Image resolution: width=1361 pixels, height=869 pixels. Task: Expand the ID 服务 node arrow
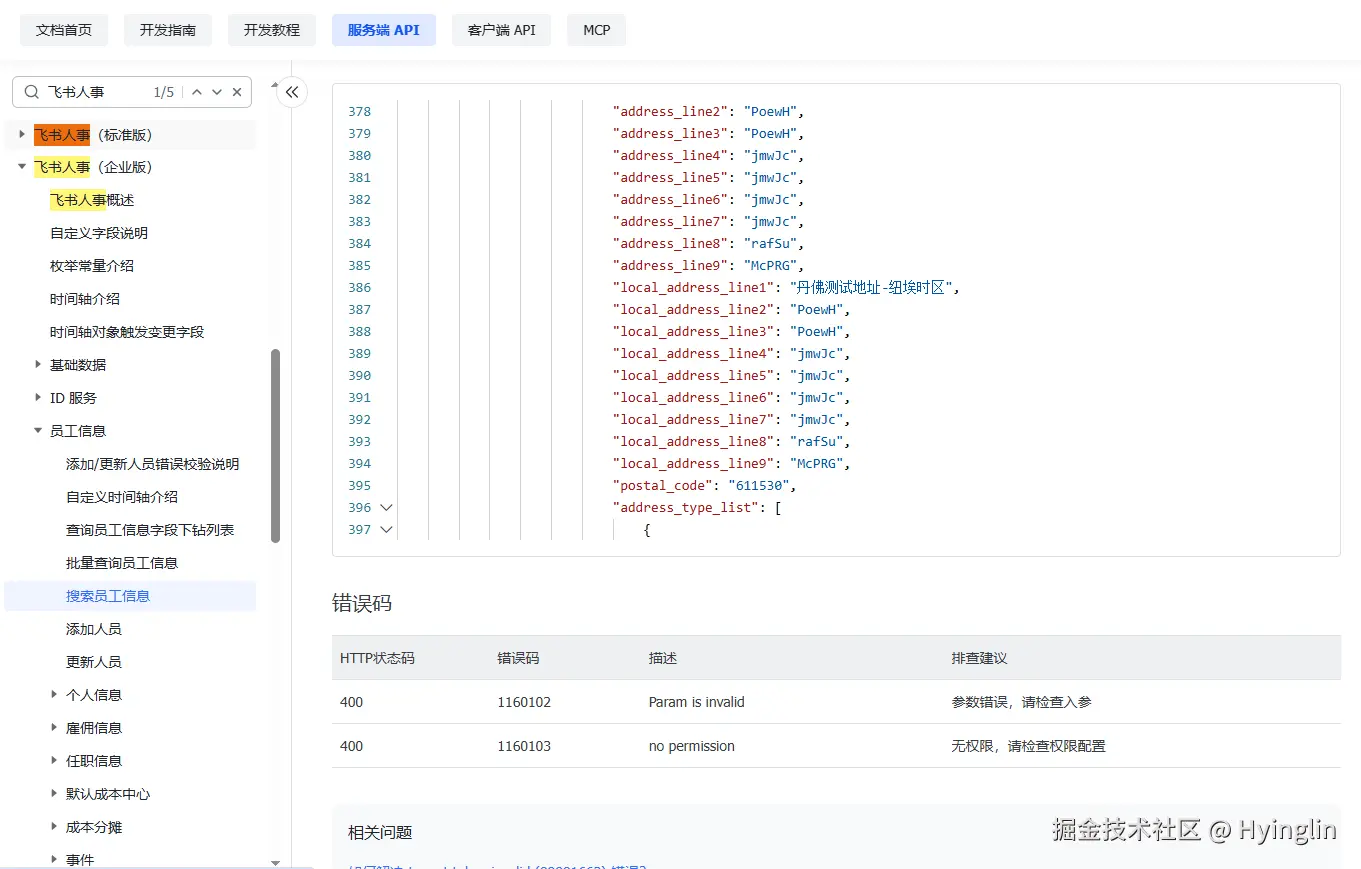(38, 398)
